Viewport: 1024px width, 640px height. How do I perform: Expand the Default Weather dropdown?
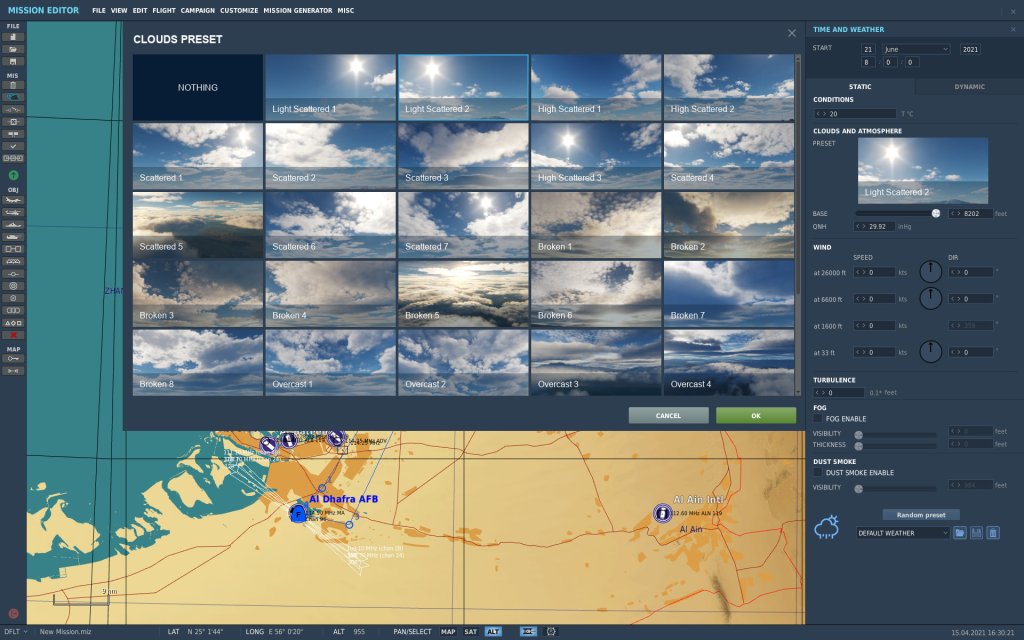(903, 533)
